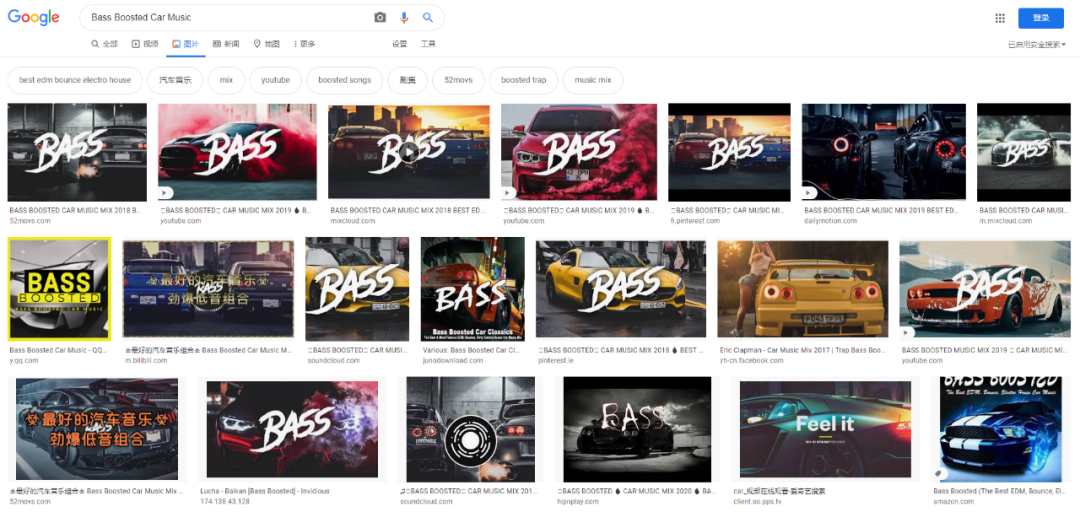Open search by image camera icon
The height and width of the screenshot is (512, 1080).
(380, 17)
